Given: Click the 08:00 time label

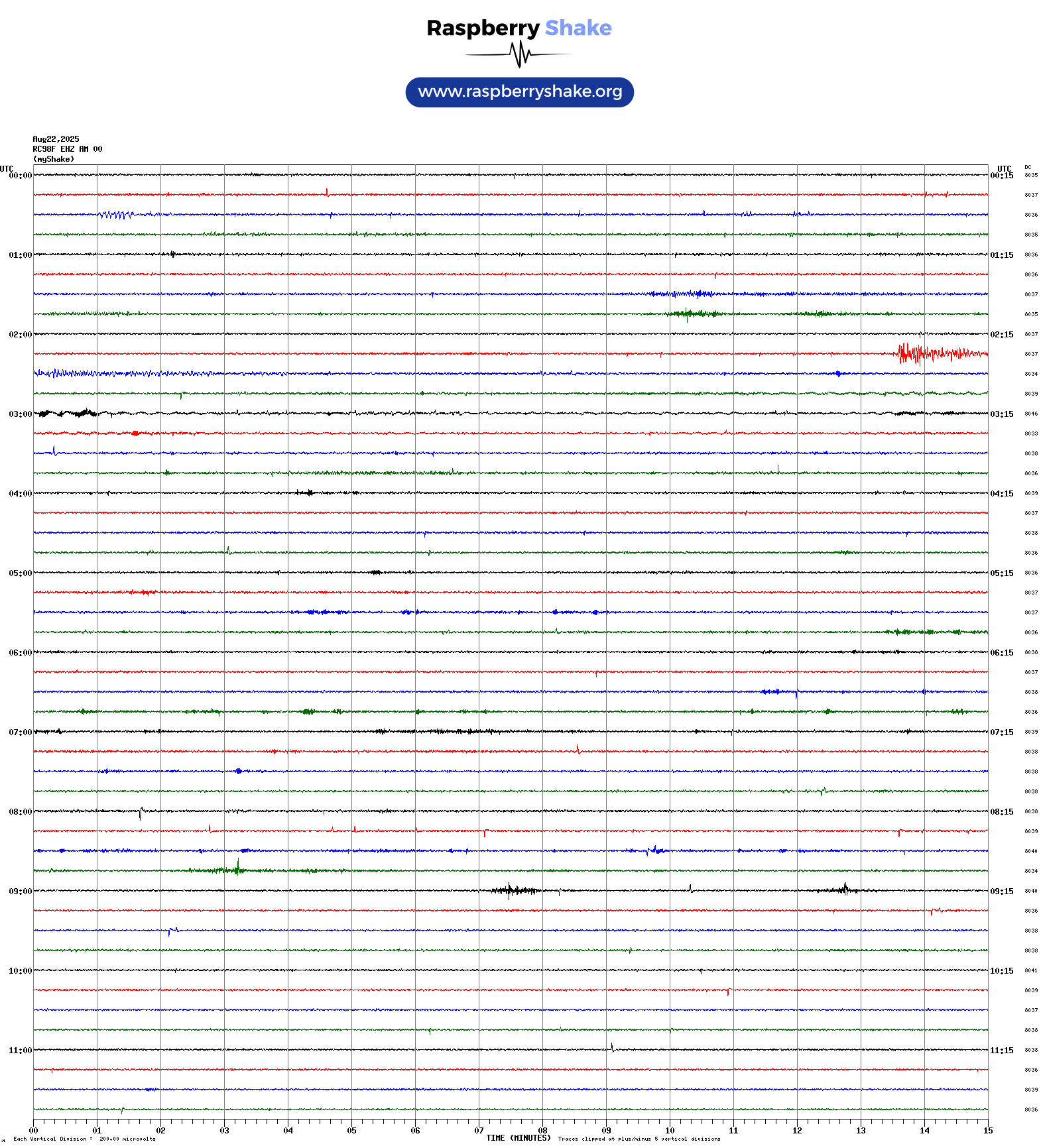Looking at the screenshot, I should pos(20,812).
